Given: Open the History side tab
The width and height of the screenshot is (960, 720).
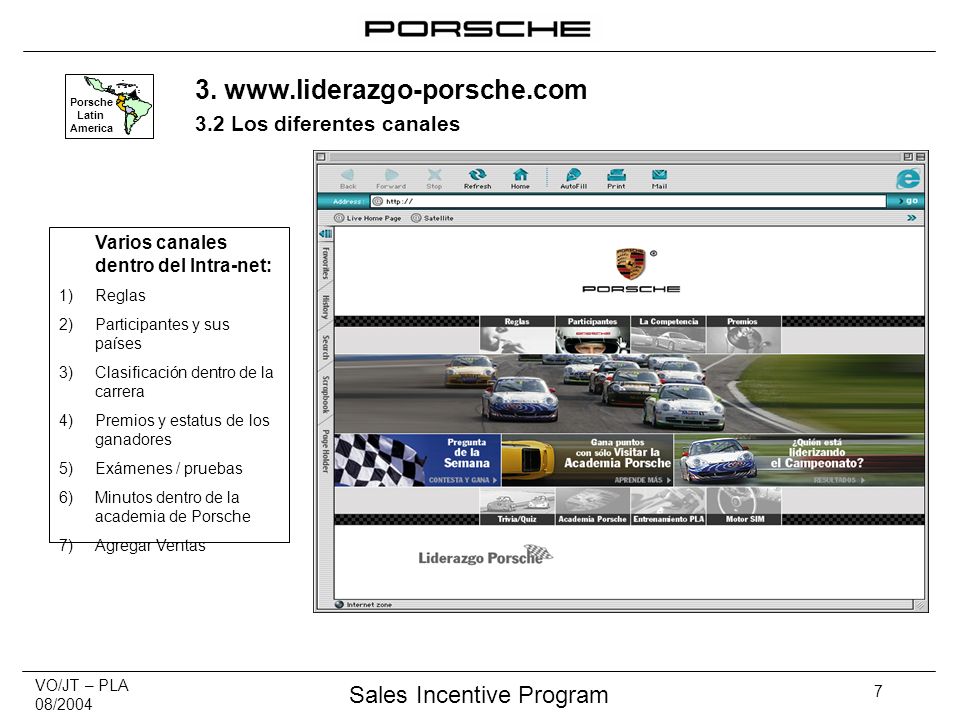Looking at the screenshot, I should 325,307.
